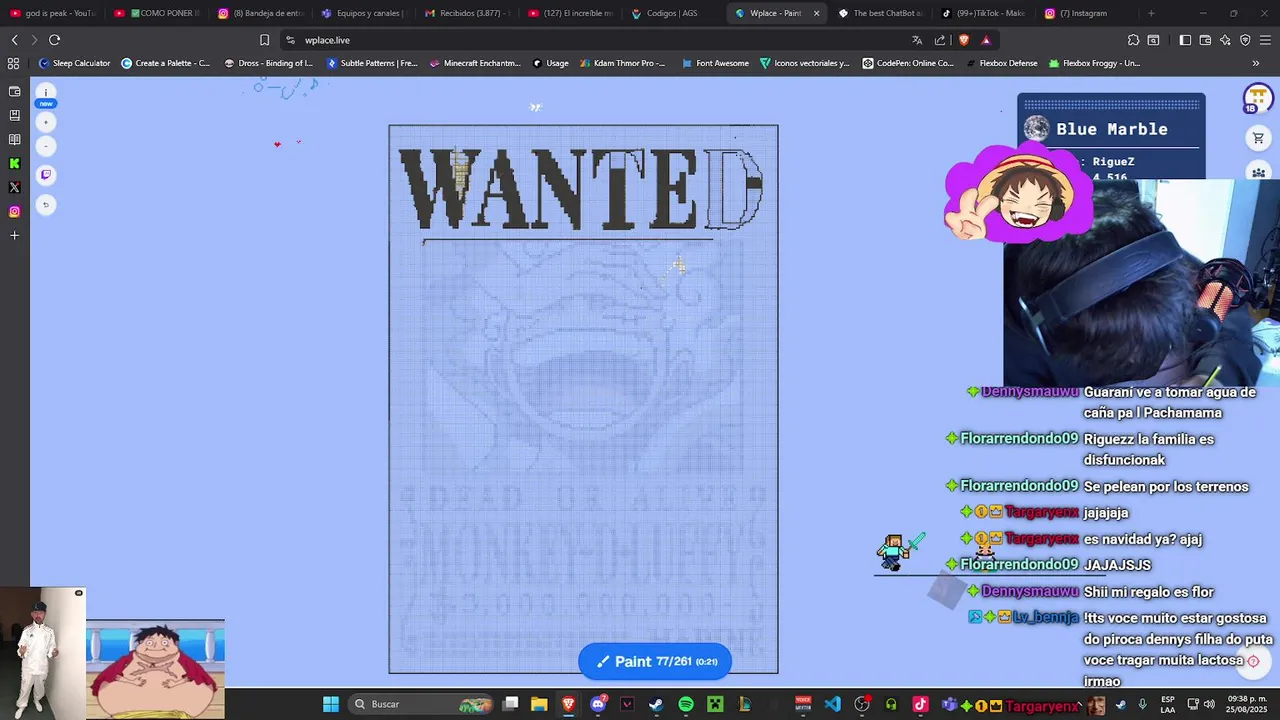Open the tab grid button left of bookmarks
This screenshot has height=720, width=1280.
13,63
